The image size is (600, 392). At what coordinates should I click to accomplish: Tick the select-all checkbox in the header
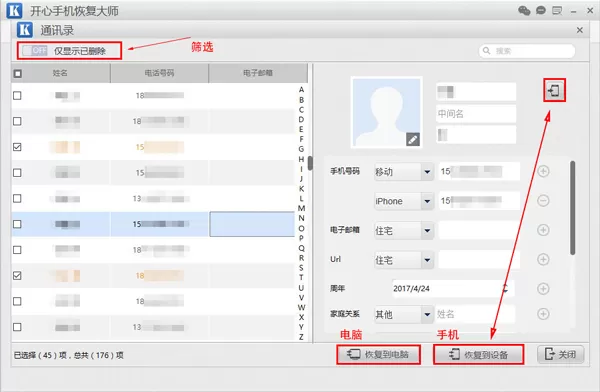coord(18,73)
